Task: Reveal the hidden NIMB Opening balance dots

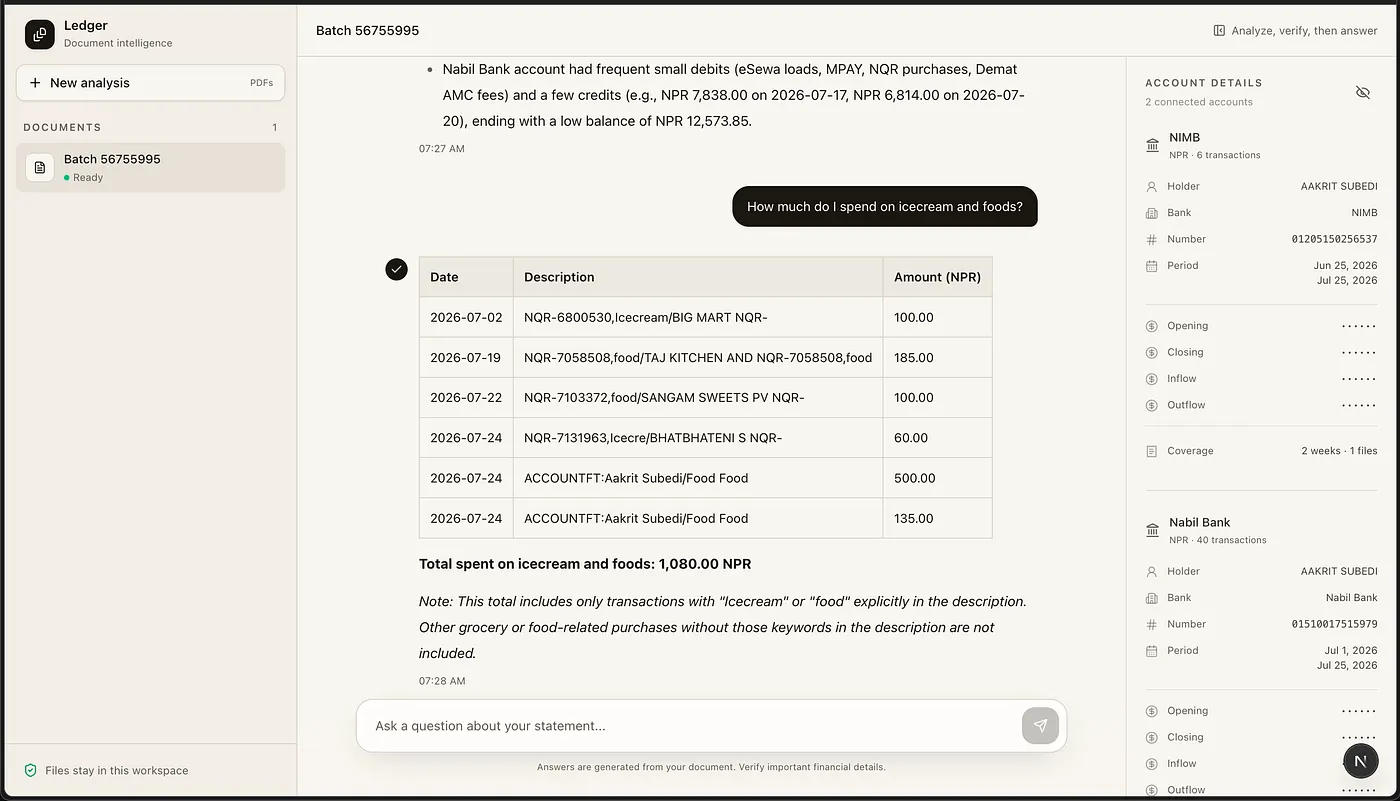Action: point(1359,326)
